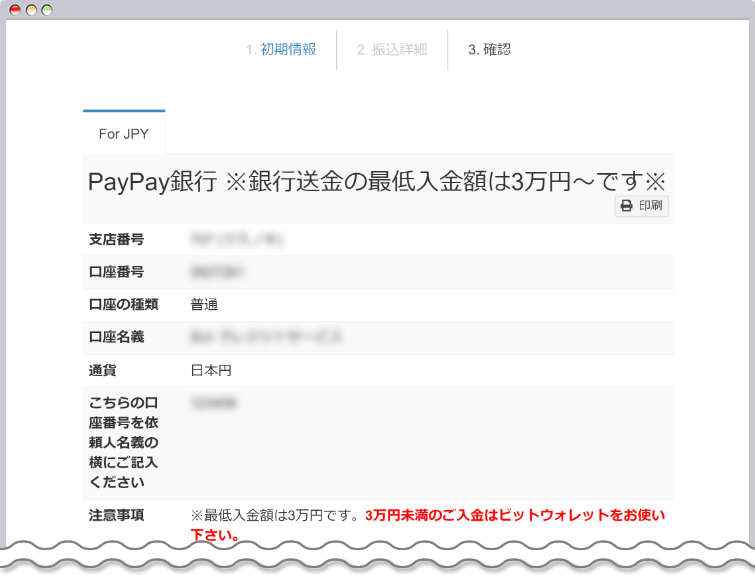The height and width of the screenshot is (575, 755).
Task: Click the green maximize window button
Action: [x=47, y=10]
